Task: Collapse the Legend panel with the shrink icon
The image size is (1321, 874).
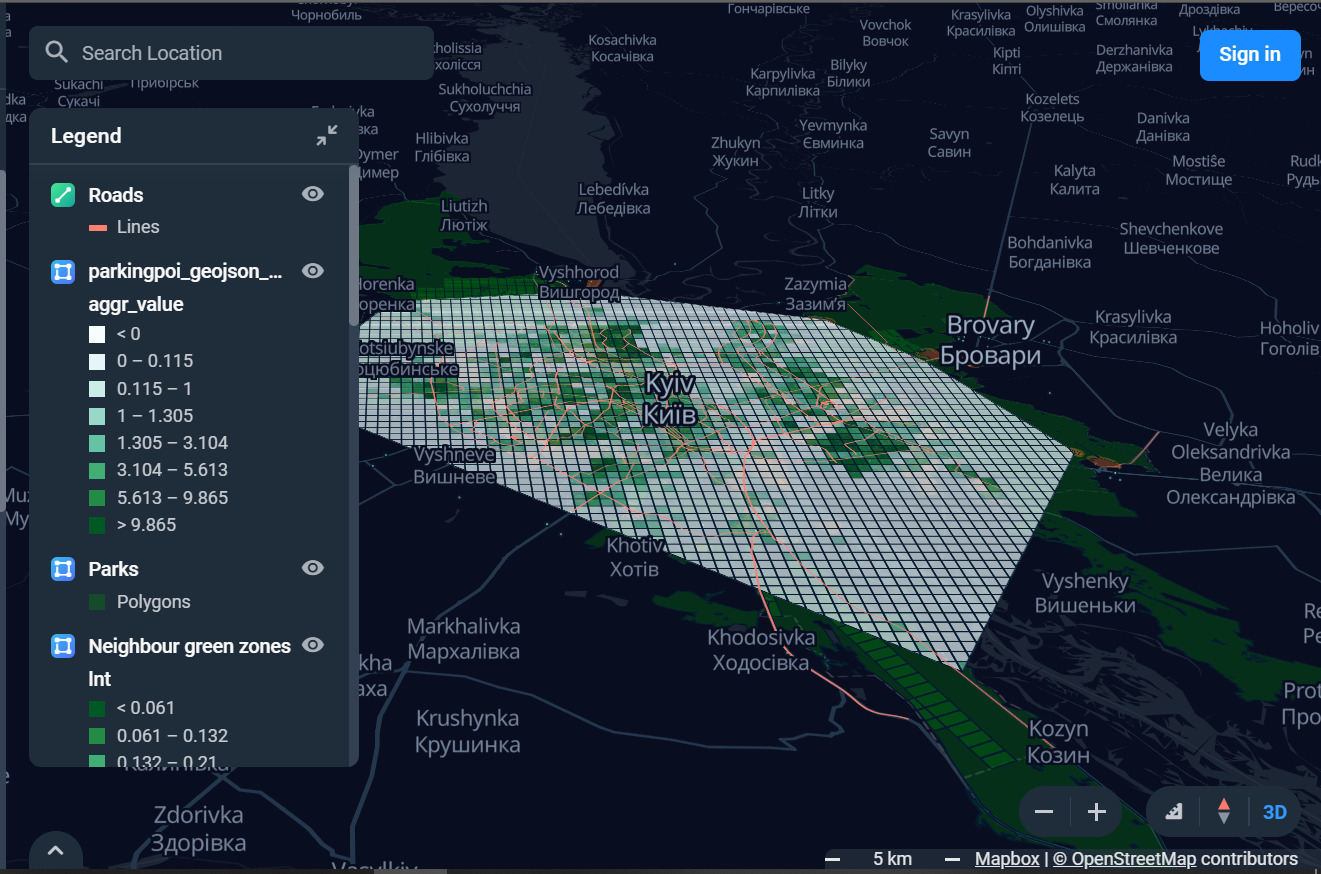Action: (x=326, y=136)
